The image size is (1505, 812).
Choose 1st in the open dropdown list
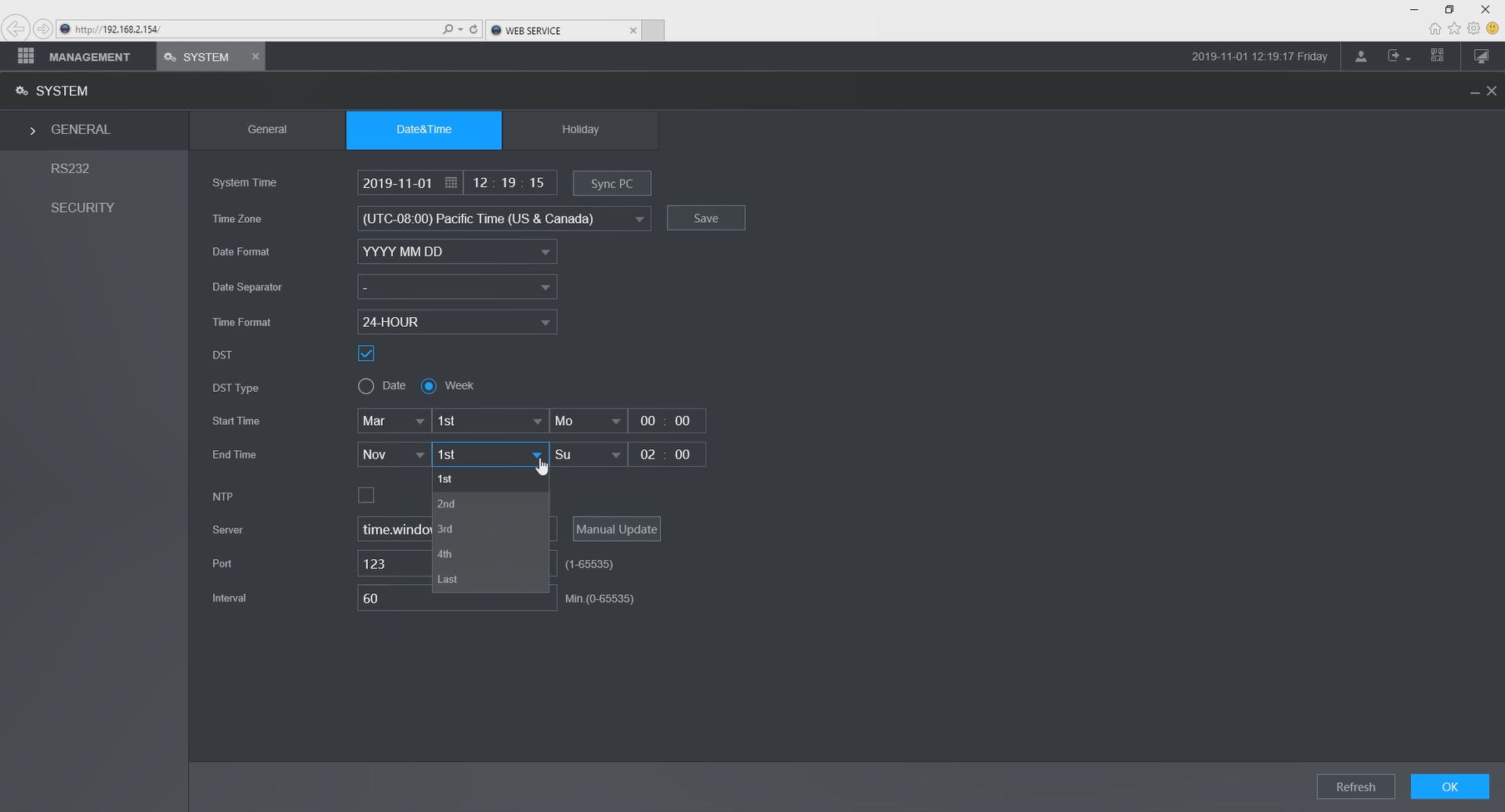[490, 479]
